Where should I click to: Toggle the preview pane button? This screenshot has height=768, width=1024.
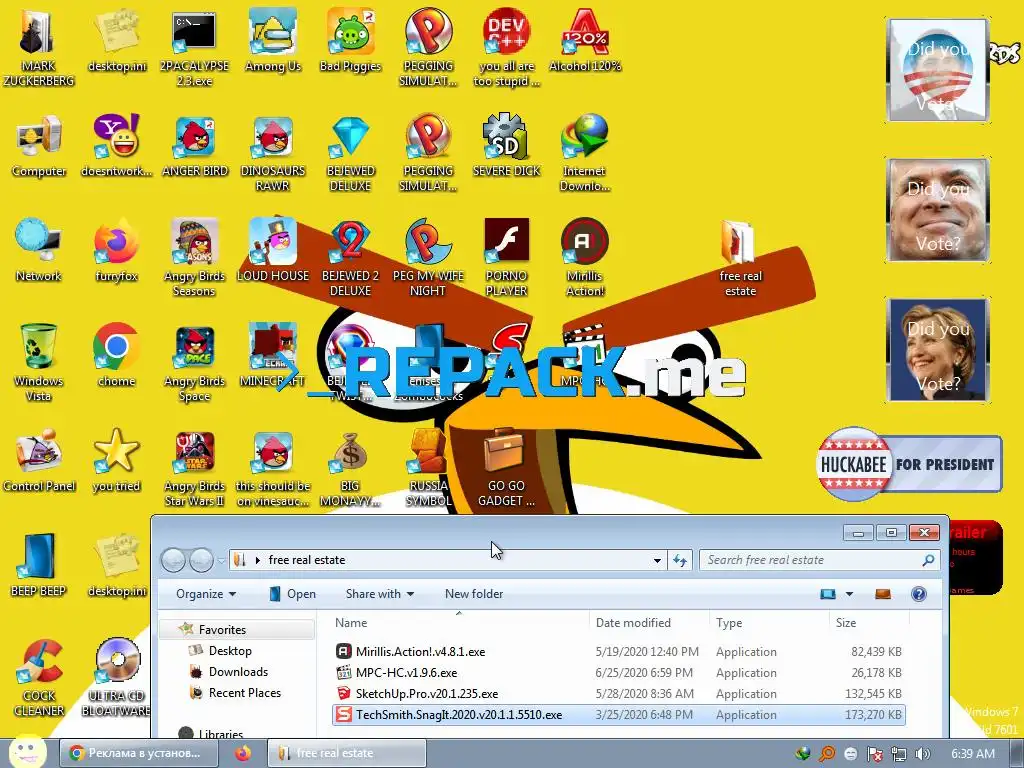pyautogui.click(x=883, y=594)
